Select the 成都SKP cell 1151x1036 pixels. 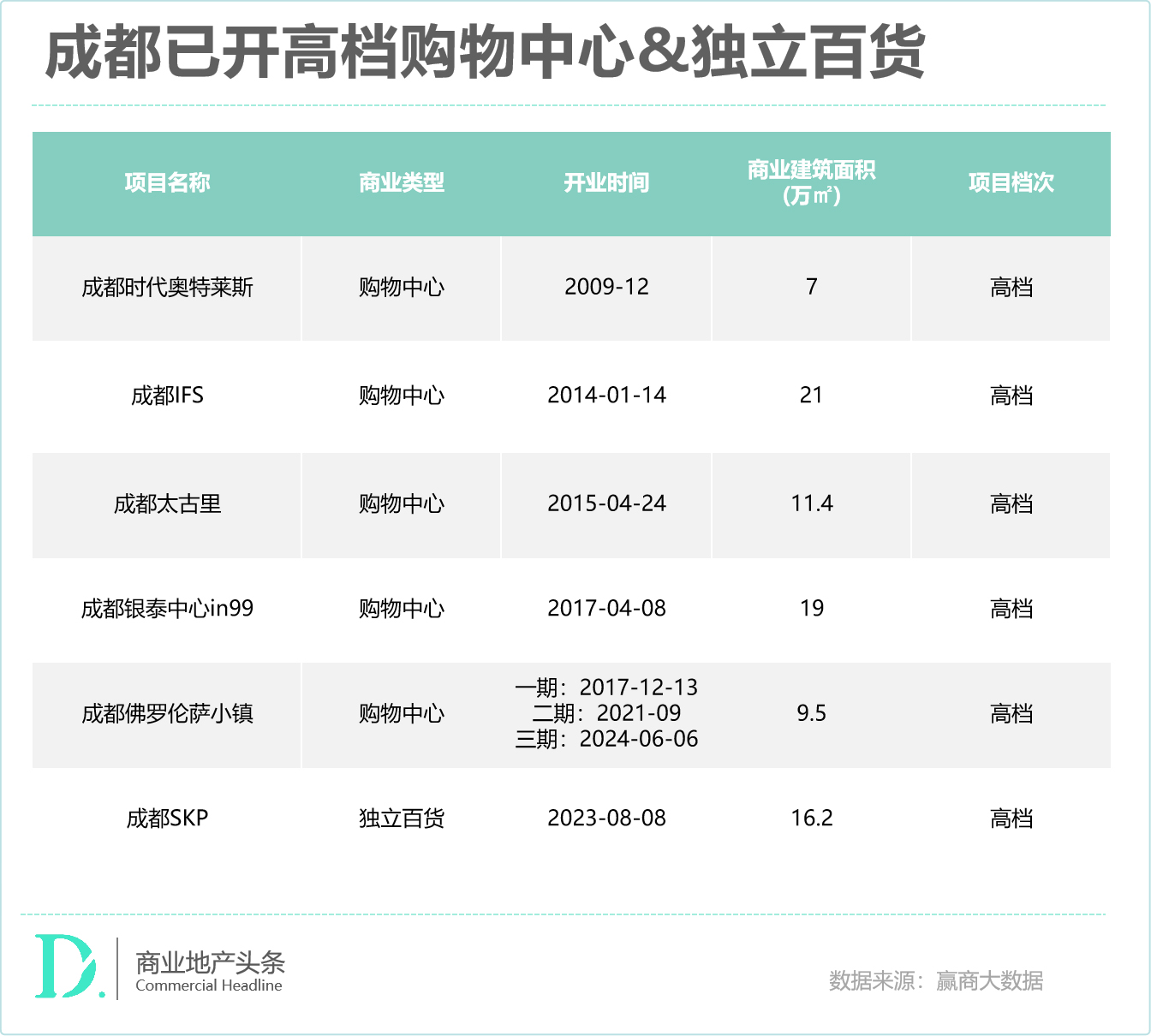[167, 819]
